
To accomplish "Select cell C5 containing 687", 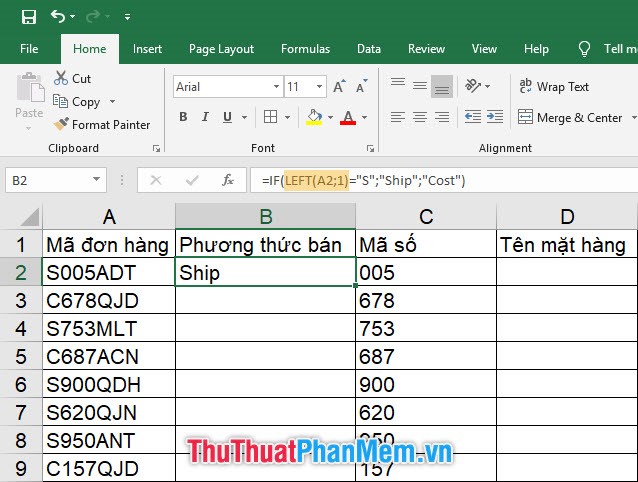I will pyautogui.click(x=426, y=356).
